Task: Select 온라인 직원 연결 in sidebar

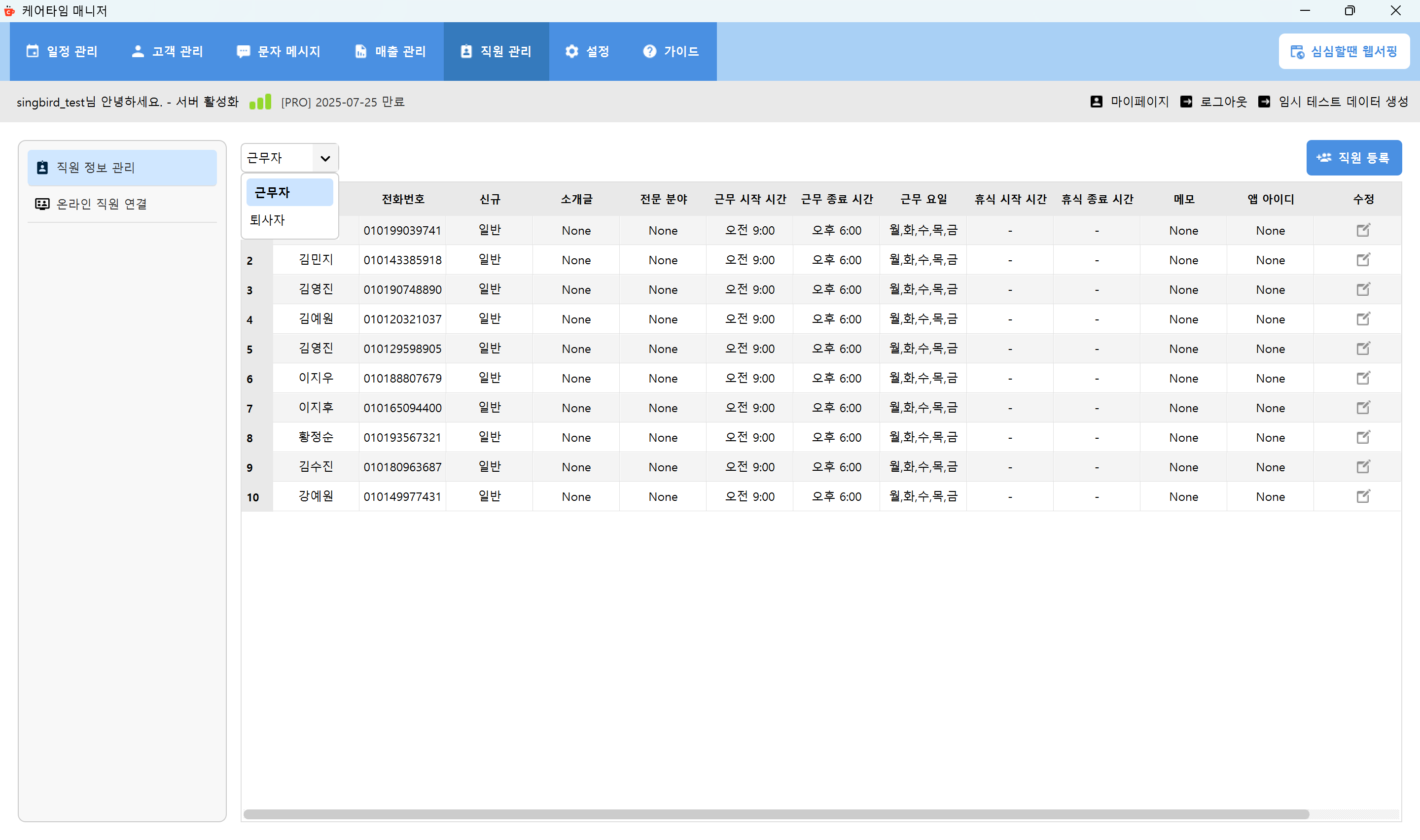Action: click(102, 204)
